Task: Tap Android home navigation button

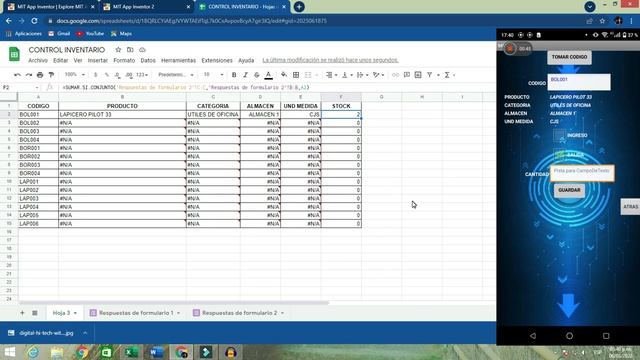Action: (x=569, y=336)
